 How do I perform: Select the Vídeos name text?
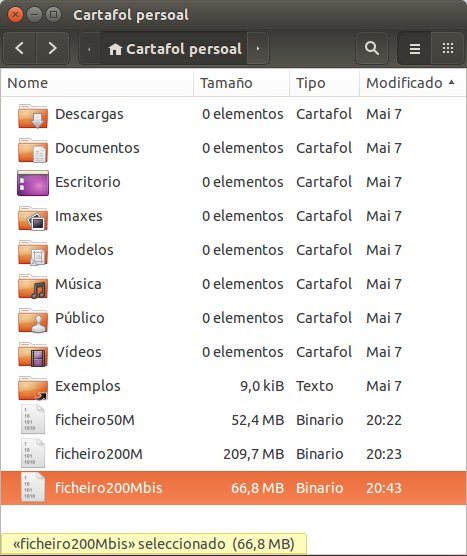pos(78,352)
